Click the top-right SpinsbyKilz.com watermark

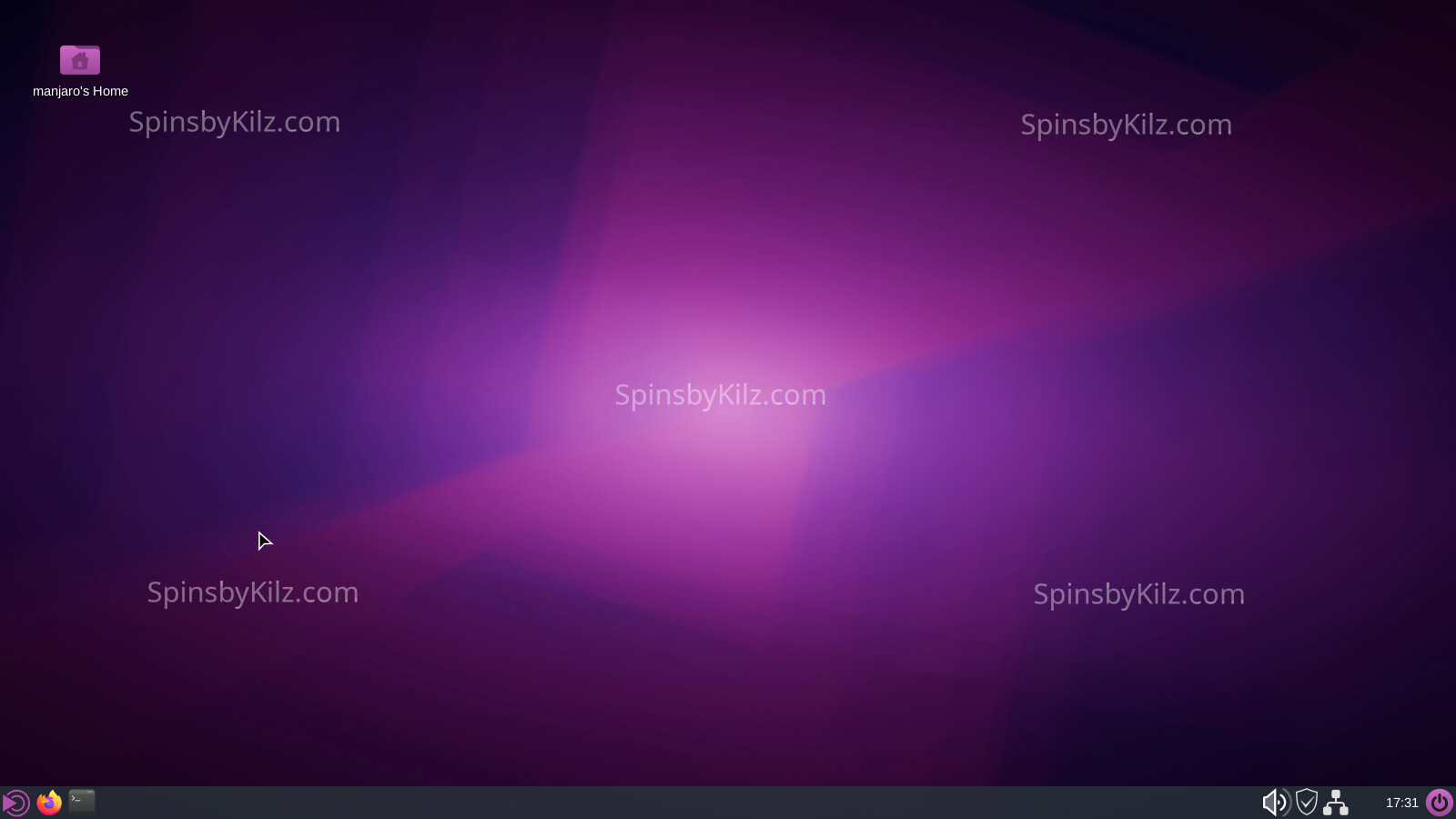coord(1126,125)
